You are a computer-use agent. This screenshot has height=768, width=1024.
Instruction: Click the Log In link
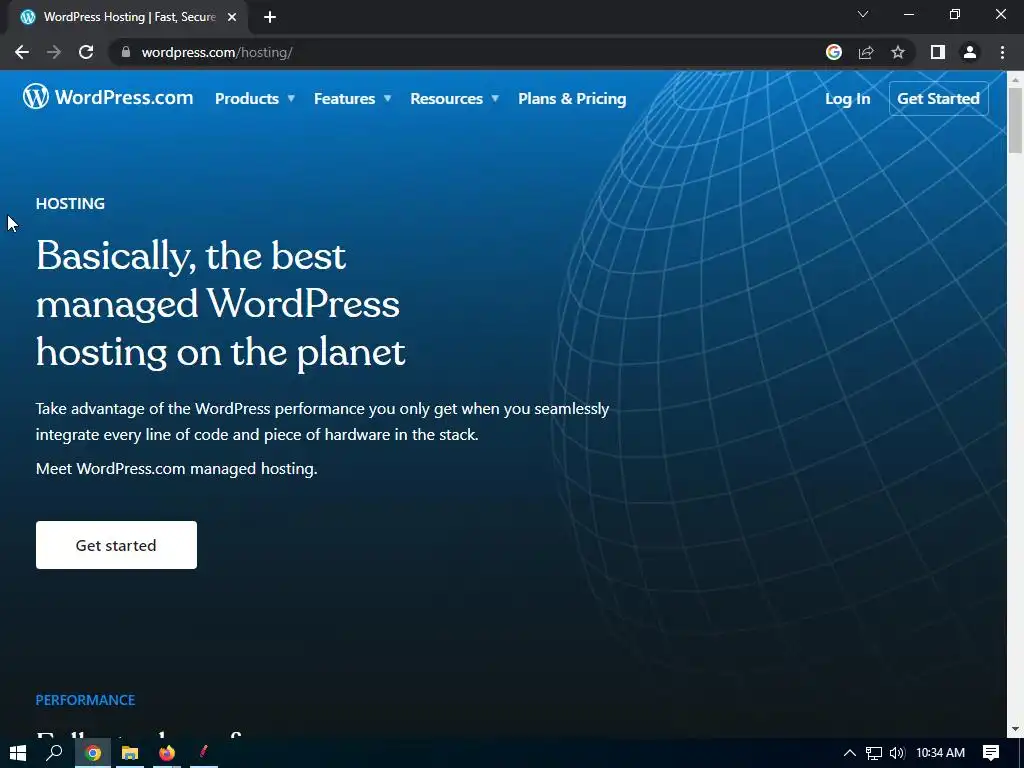[847, 99]
